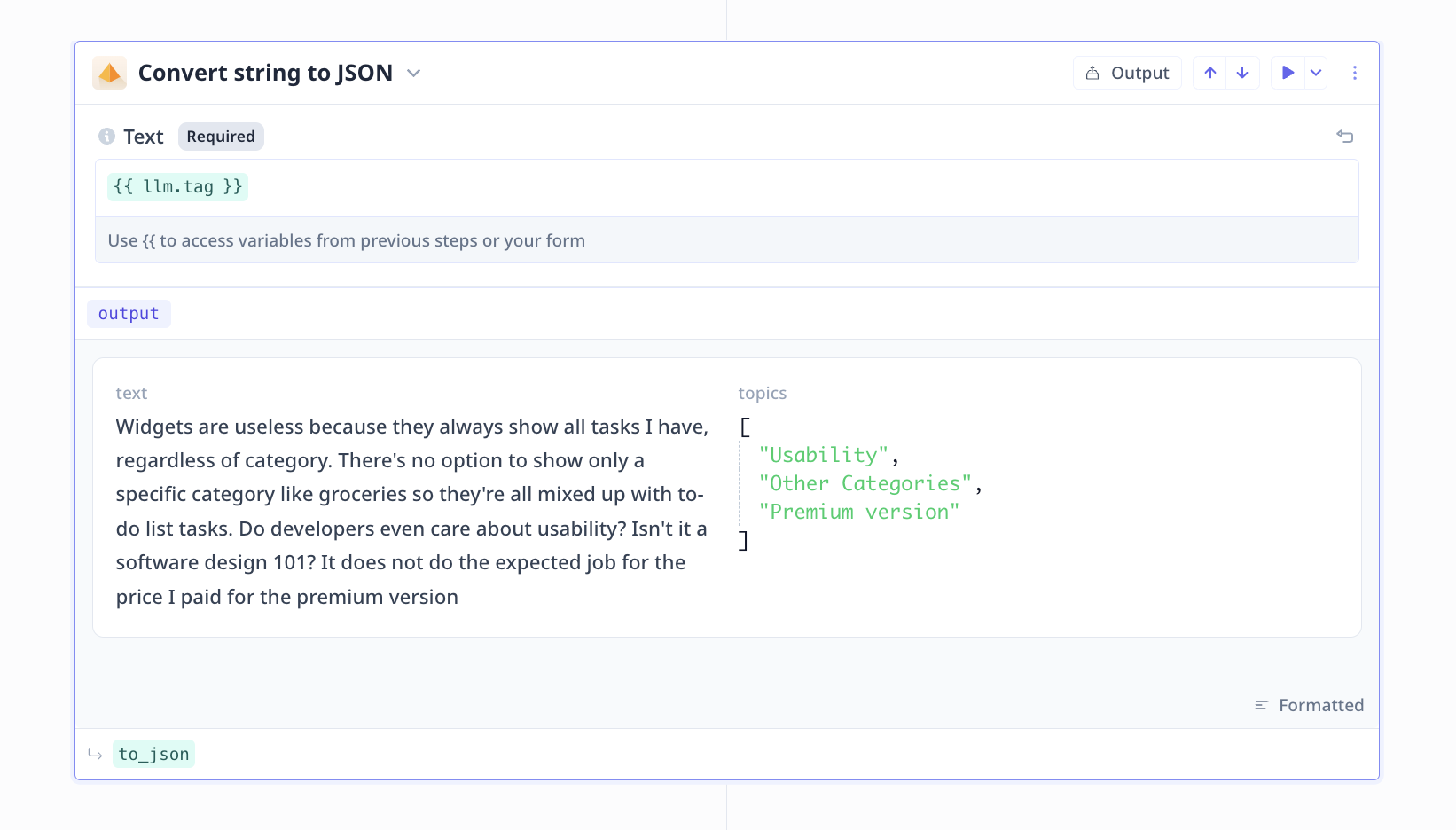Click the "Usability" value in topics
The height and width of the screenshot is (830, 1456).
coord(824,455)
